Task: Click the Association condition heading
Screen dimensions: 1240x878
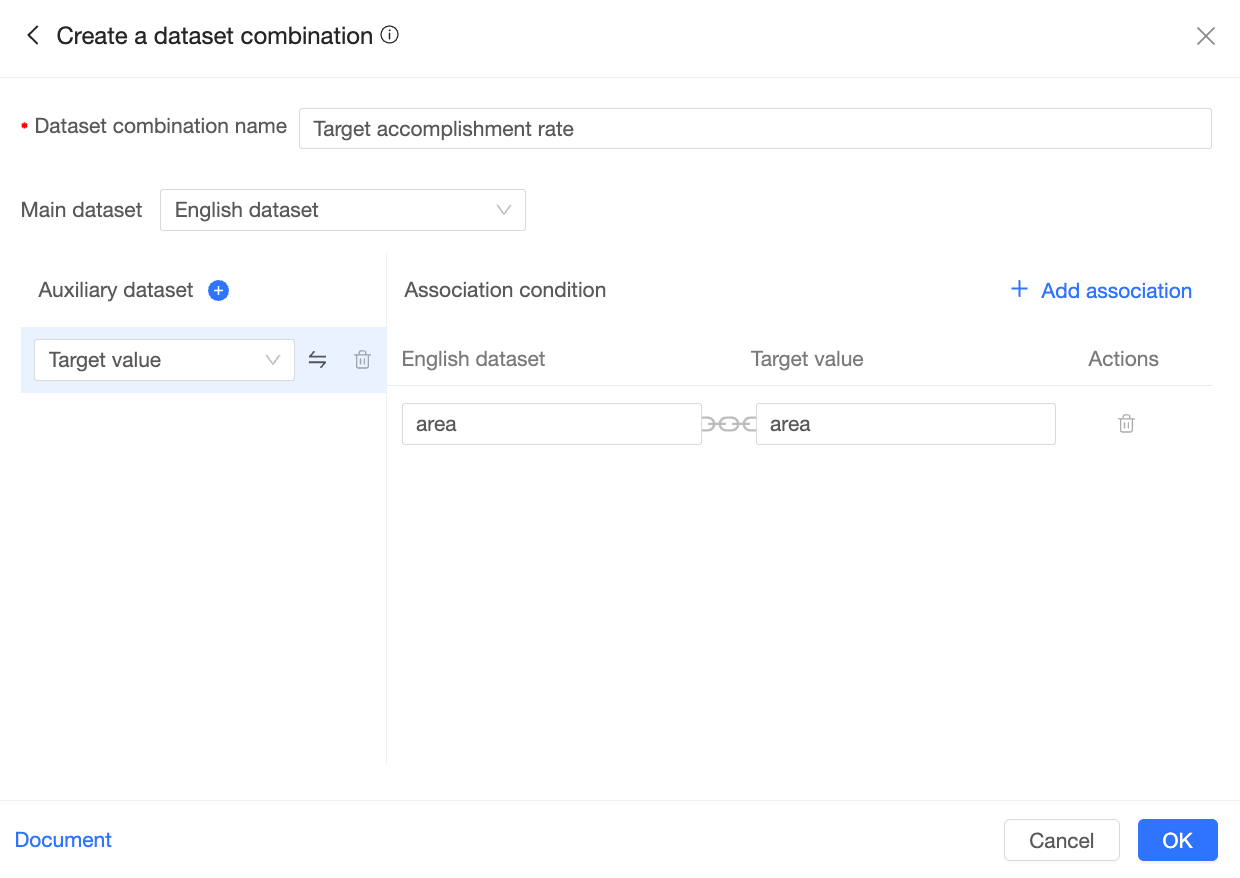Action: (x=505, y=290)
